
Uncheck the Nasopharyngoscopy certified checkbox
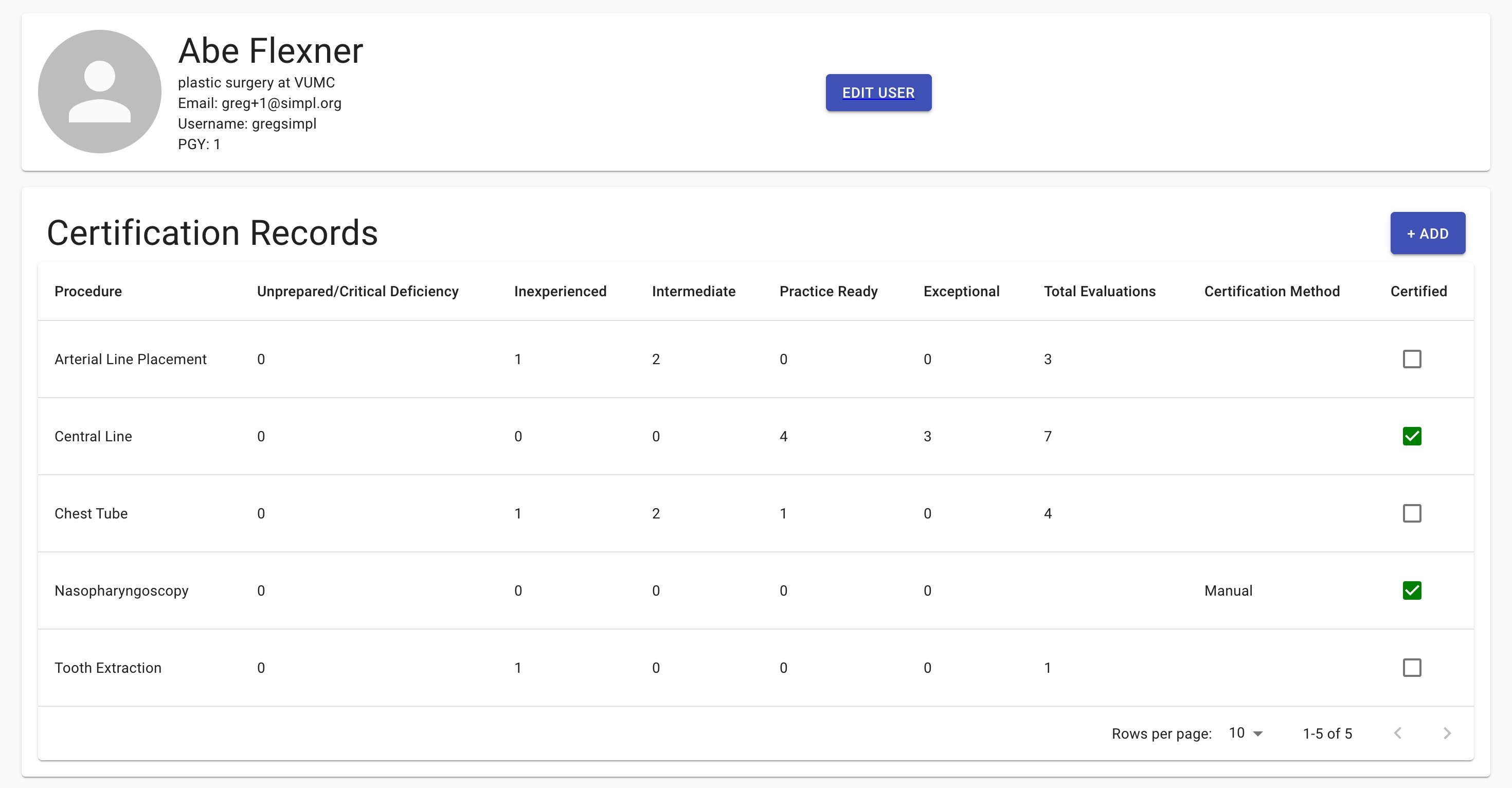tap(1412, 590)
